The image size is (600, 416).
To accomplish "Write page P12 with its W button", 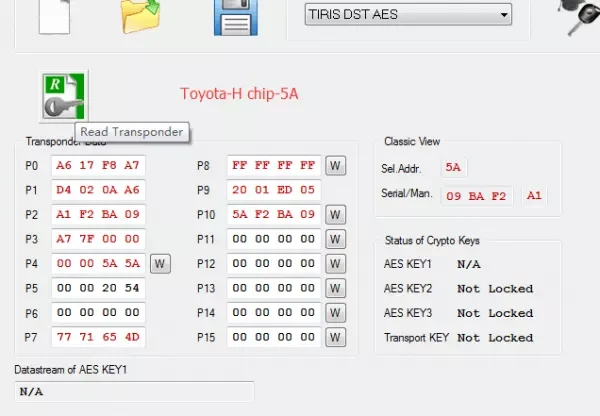I will pyautogui.click(x=336, y=264).
